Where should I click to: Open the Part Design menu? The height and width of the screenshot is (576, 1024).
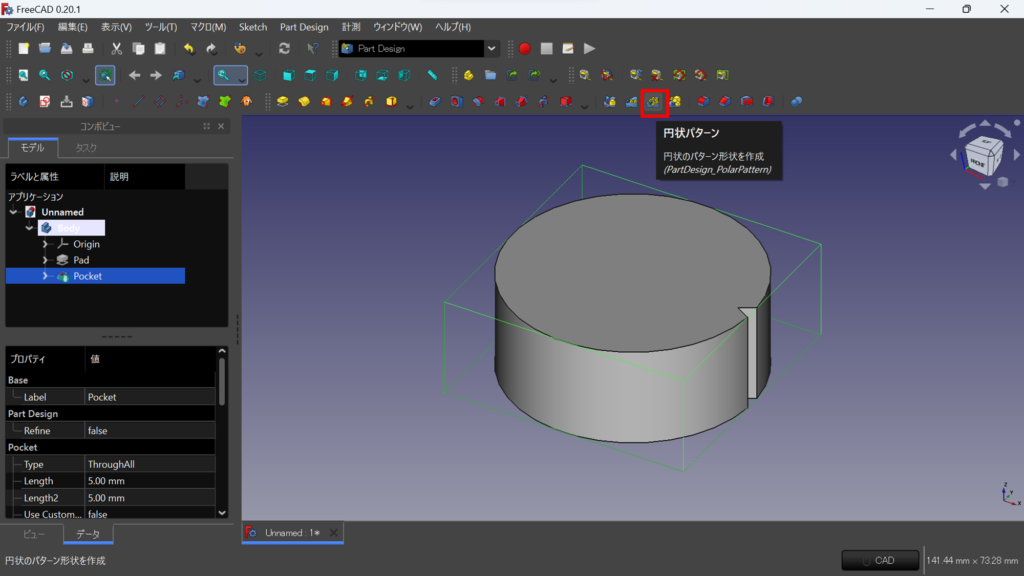coord(304,27)
